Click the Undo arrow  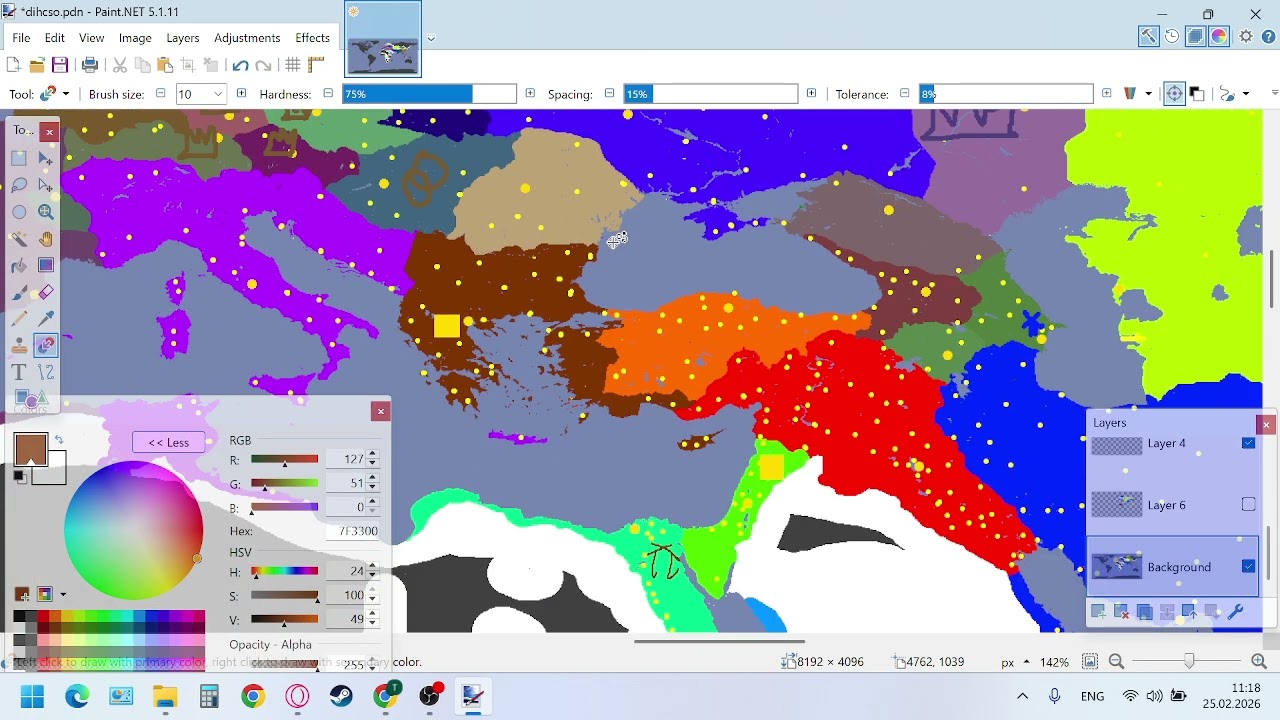click(x=240, y=65)
